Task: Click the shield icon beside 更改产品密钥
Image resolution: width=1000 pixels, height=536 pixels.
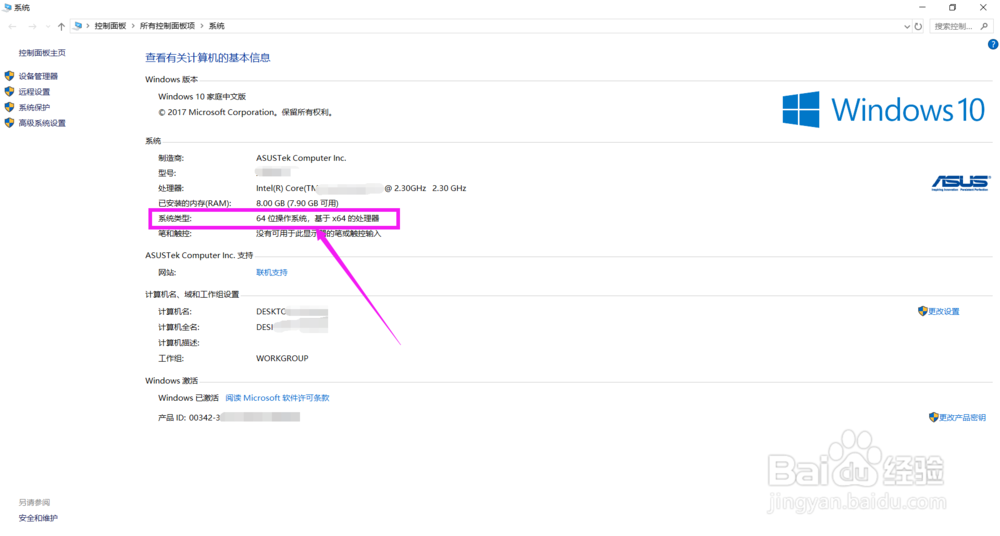Action: tap(934, 417)
